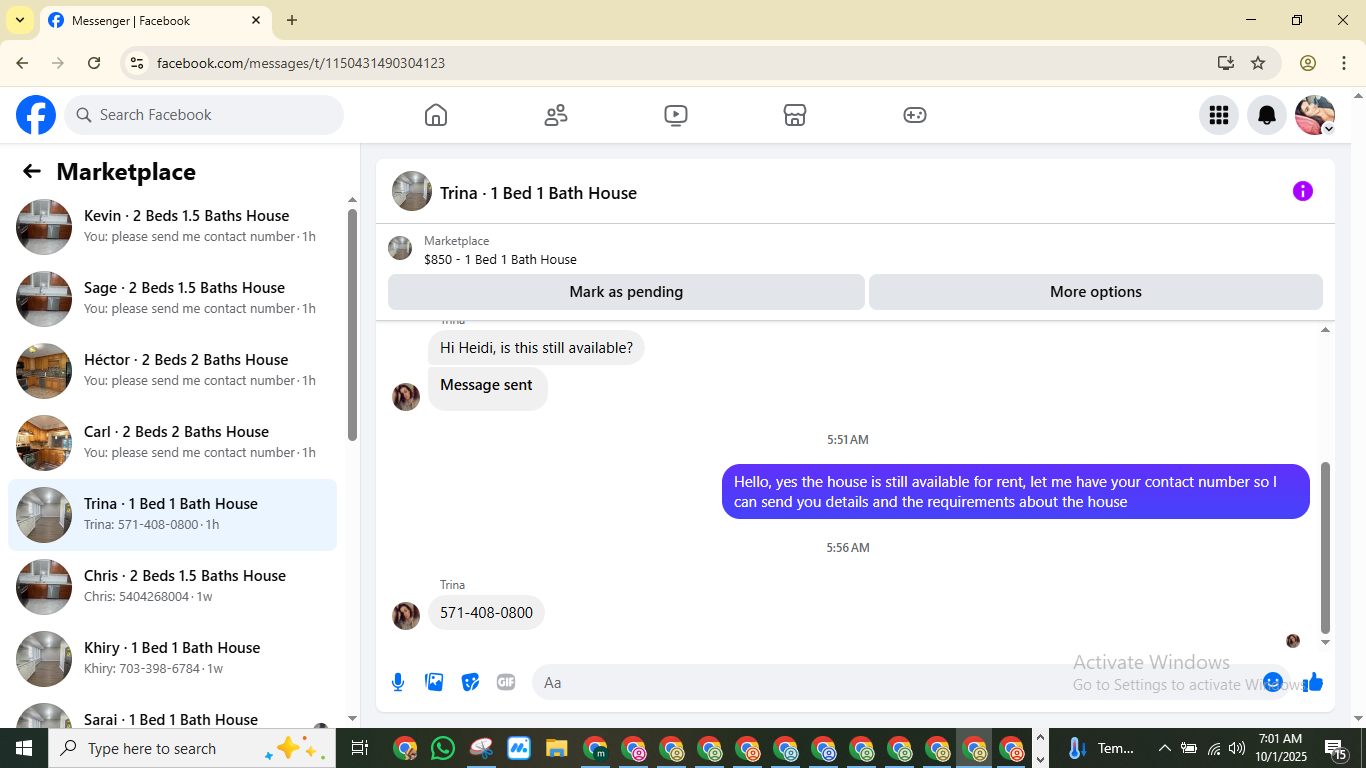1366x768 pixels.
Task: Open a new browser tab
Action: (292, 20)
